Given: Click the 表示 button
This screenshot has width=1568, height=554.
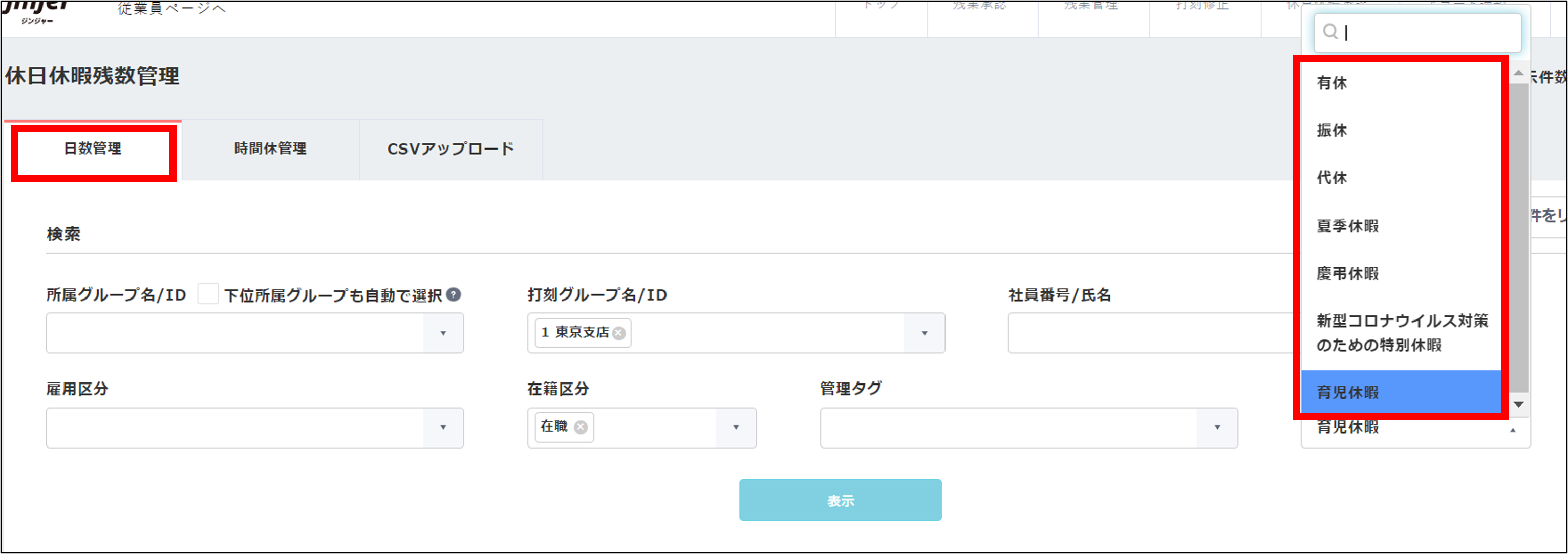Looking at the screenshot, I should [x=840, y=500].
